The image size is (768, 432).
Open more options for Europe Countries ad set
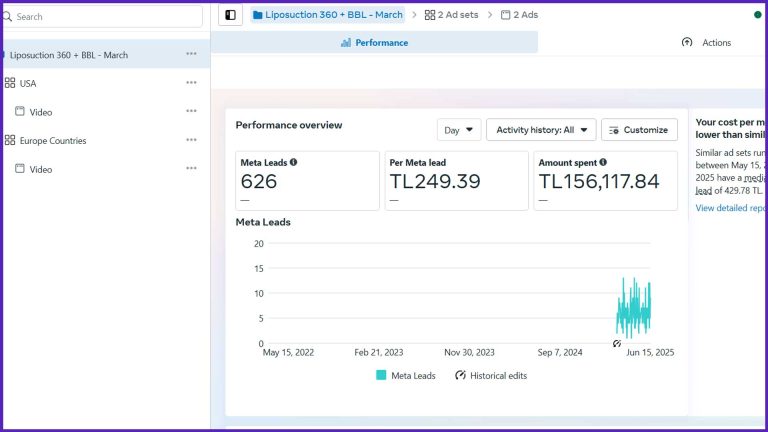pos(192,140)
